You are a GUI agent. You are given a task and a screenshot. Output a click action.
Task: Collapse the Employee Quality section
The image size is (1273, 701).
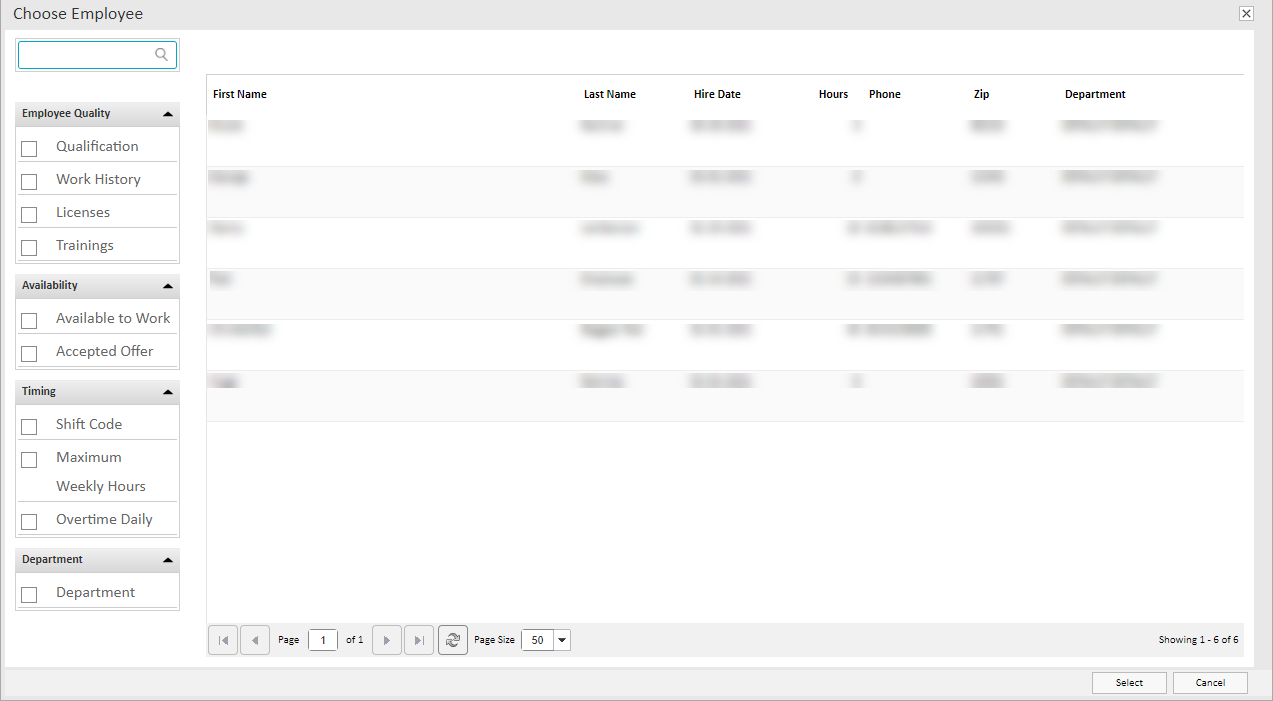tap(168, 114)
